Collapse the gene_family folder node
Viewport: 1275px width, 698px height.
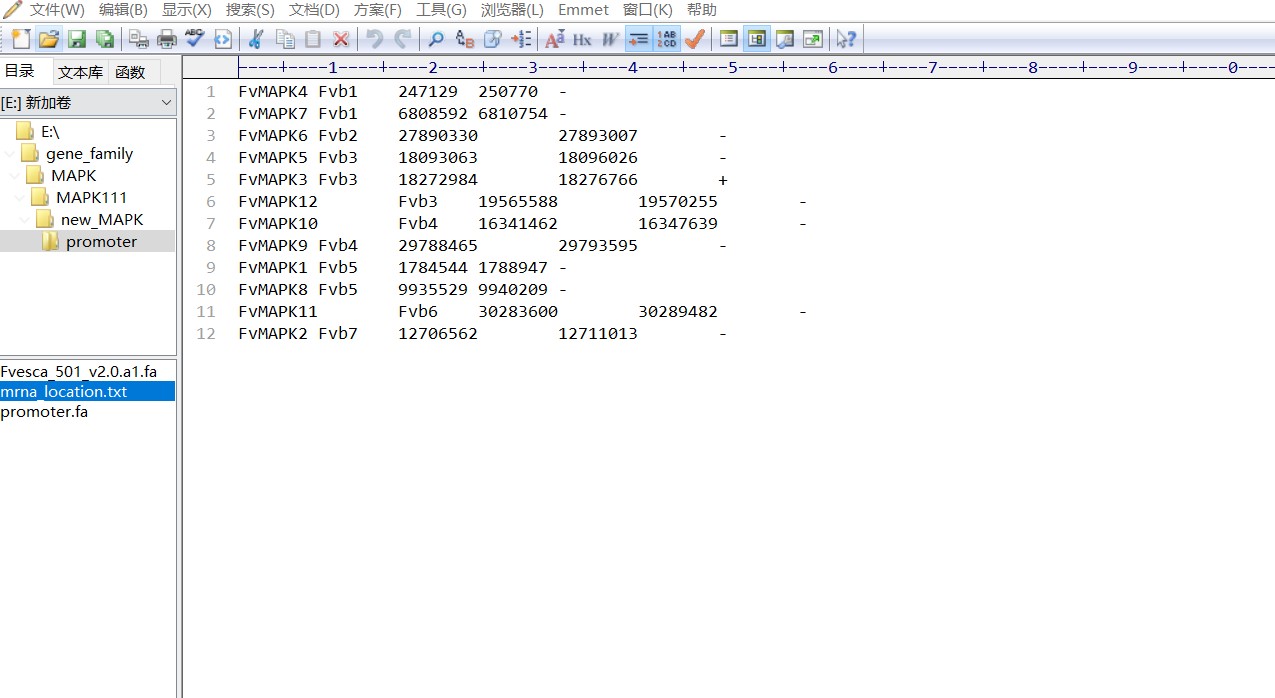pyautogui.click(x=10, y=154)
